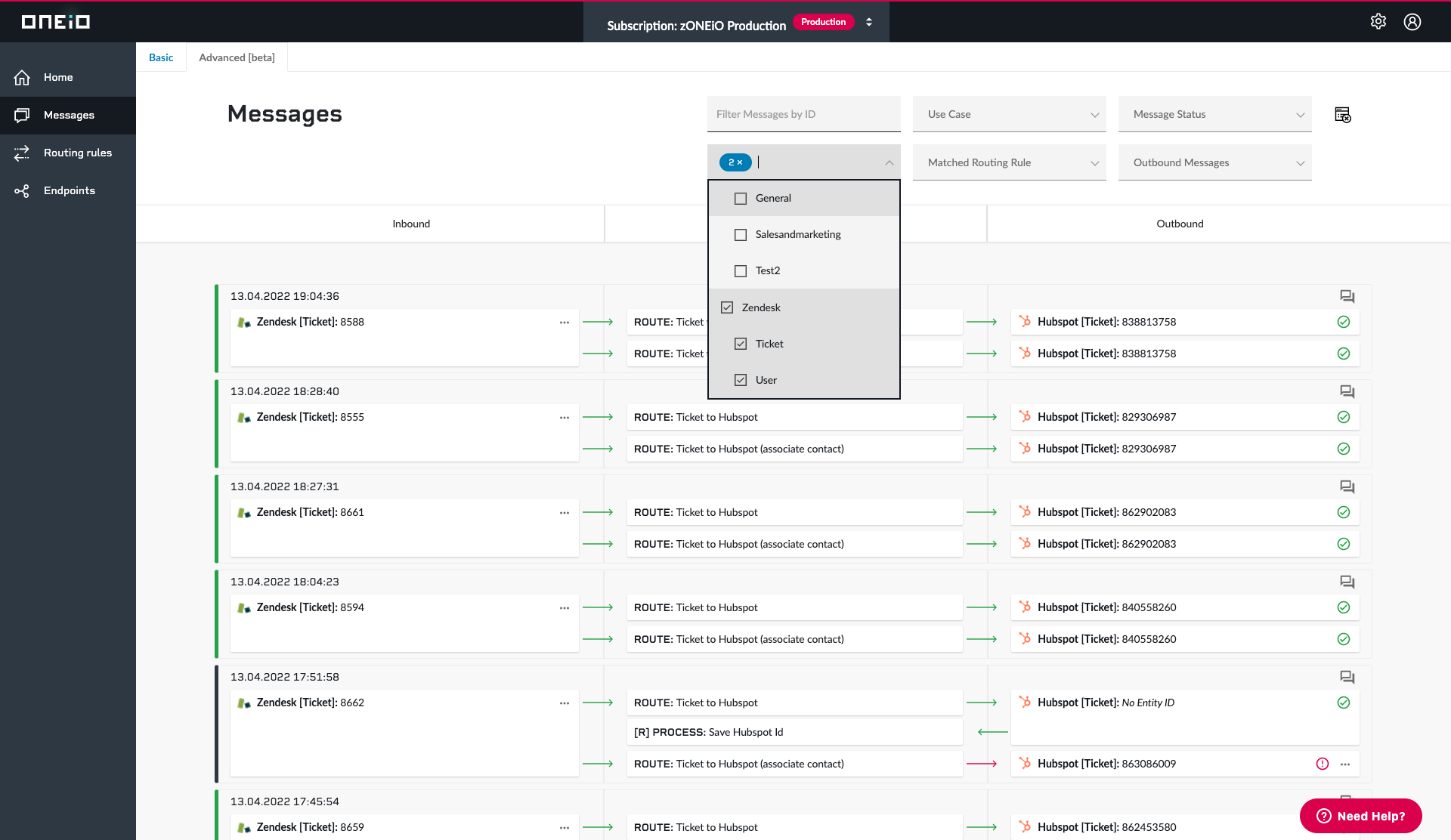Open conversation icon for 13.04.2022 18:27:31 message
The height and width of the screenshot is (840, 1451).
[1347, 486]
